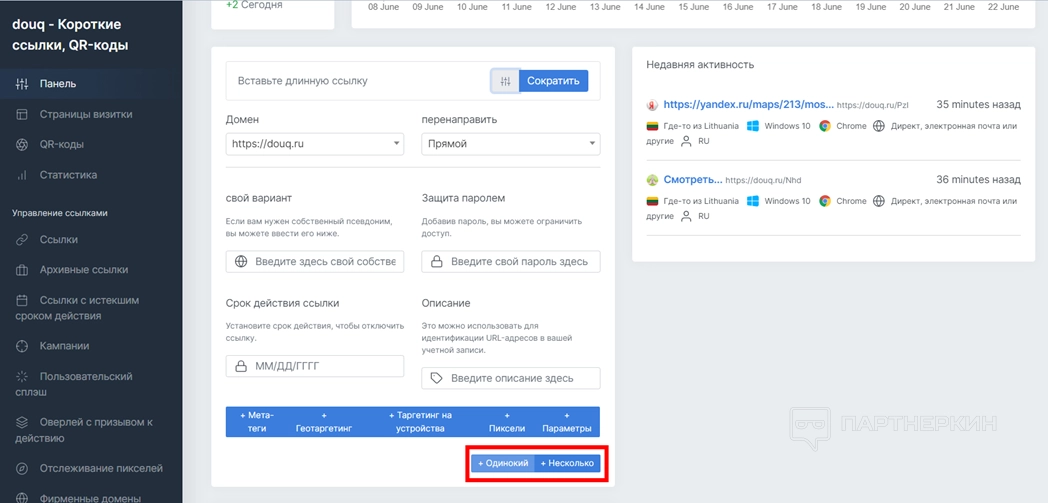The height and width of the screenshot is (503, 1048).
Task: Go to Оверлей с призывом к действию
Action: tap(95, 430)
